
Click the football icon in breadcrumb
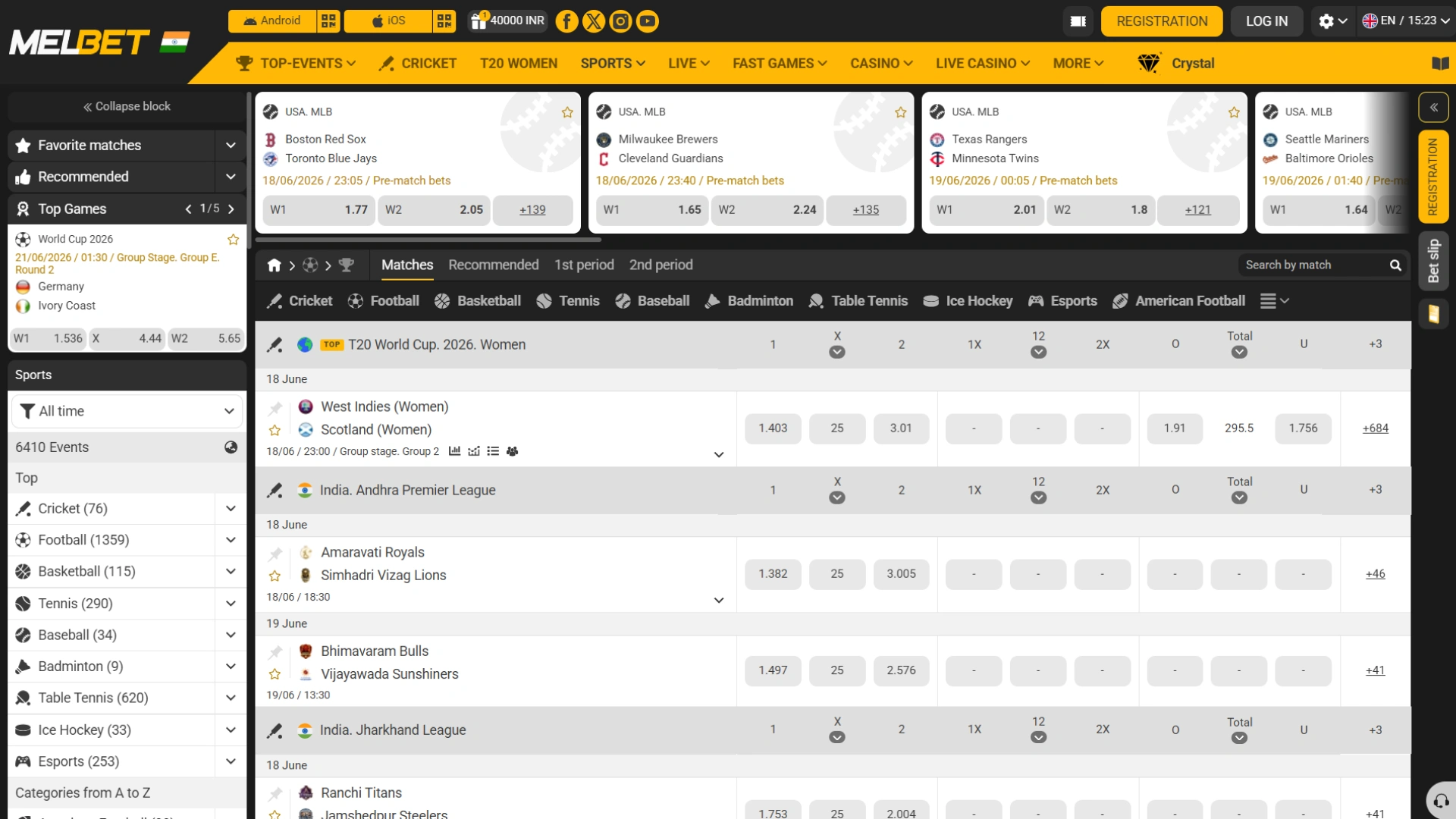pyautogui.click(x=310, y=265)
